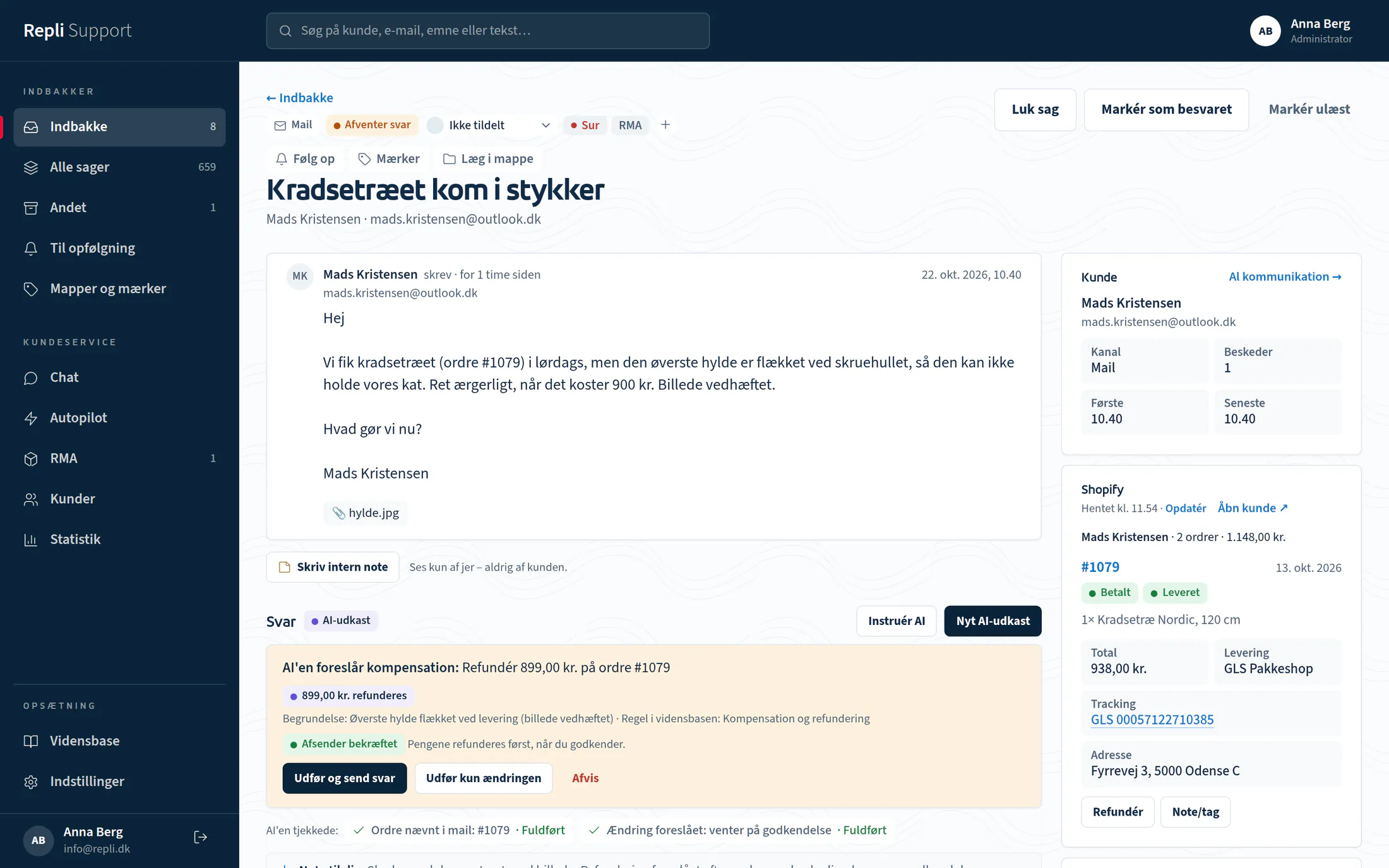Open Alle sager in sidebar
The height and width of the screenshot is (868, 1389).
click(x=119, y=167)
